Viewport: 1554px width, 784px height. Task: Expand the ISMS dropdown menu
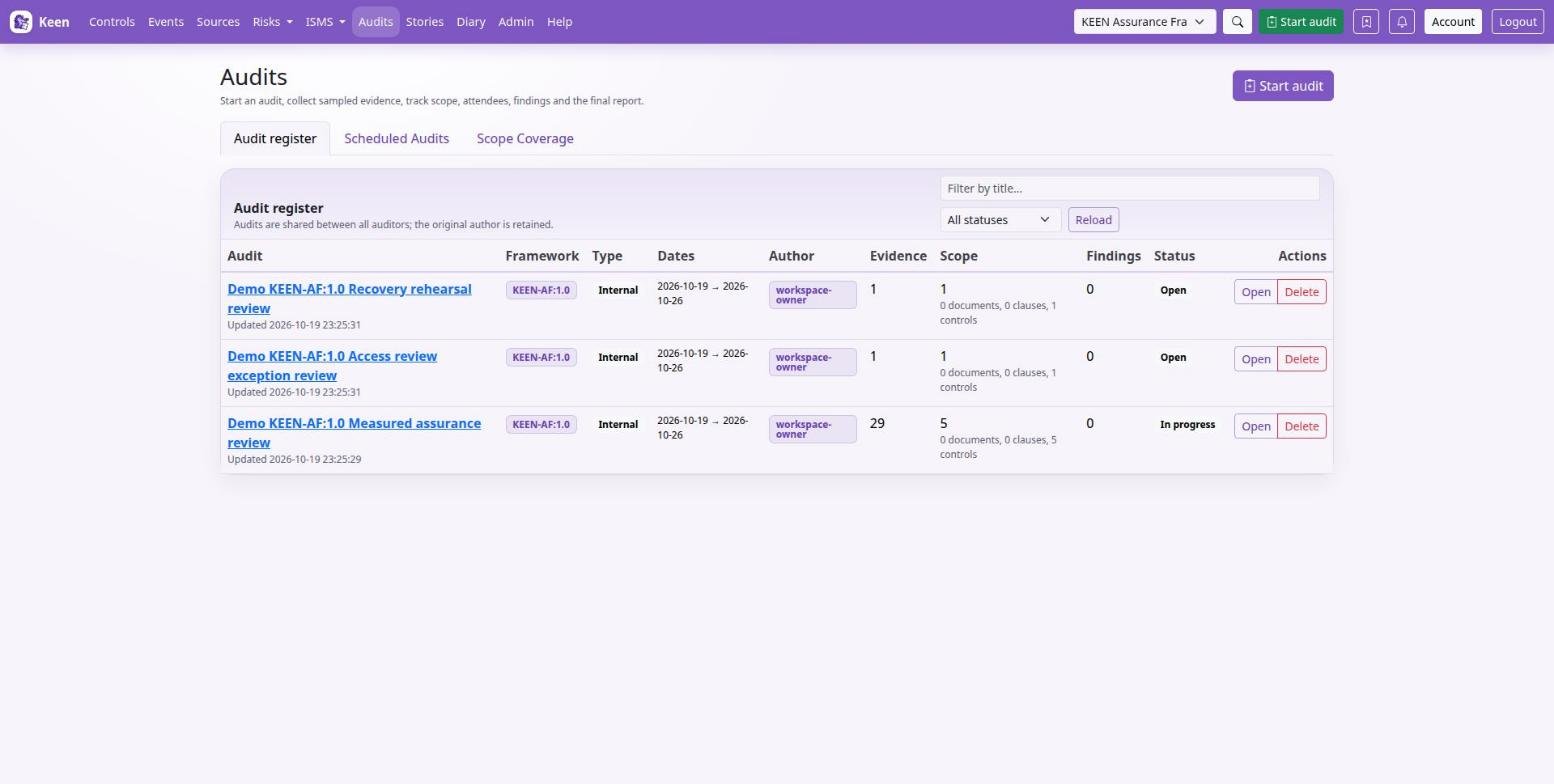[x=325, y=22]
